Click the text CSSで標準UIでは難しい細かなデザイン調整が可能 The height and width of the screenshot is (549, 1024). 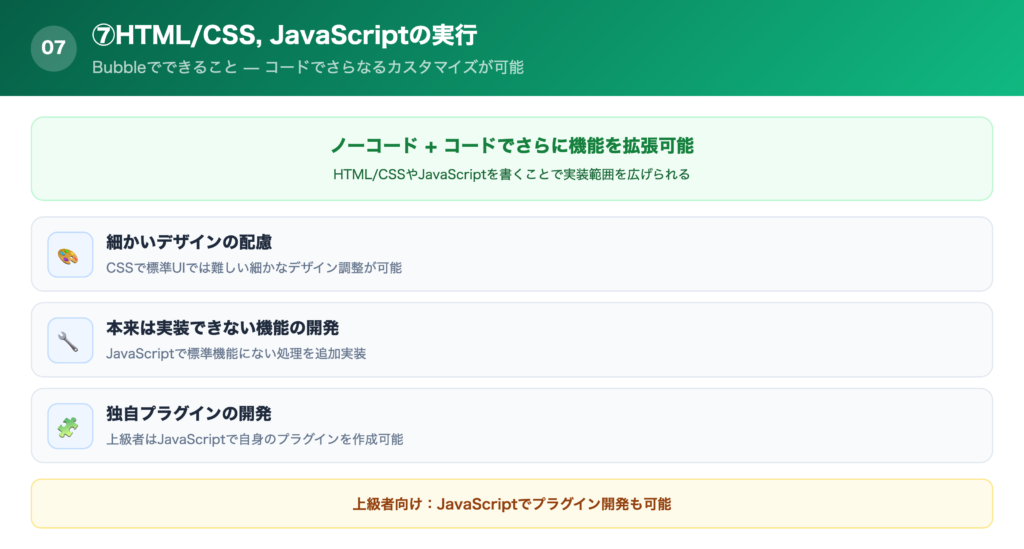coord(254,268)
